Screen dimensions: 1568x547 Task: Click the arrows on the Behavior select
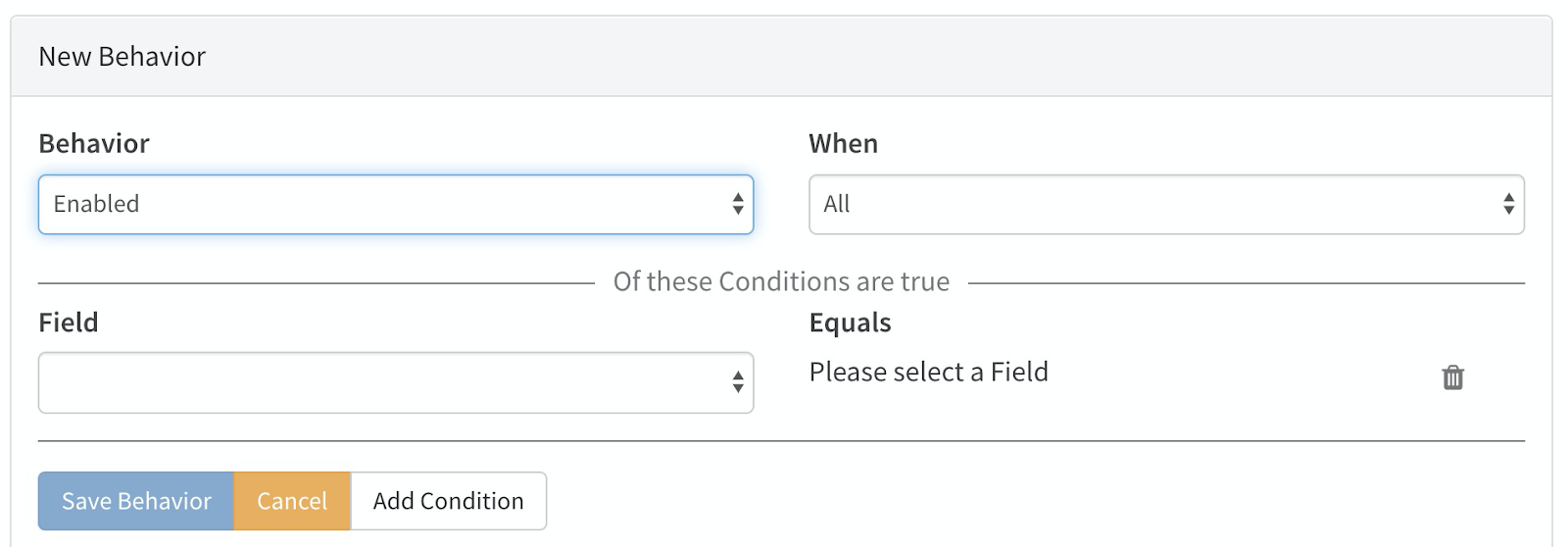click(738, 204)
